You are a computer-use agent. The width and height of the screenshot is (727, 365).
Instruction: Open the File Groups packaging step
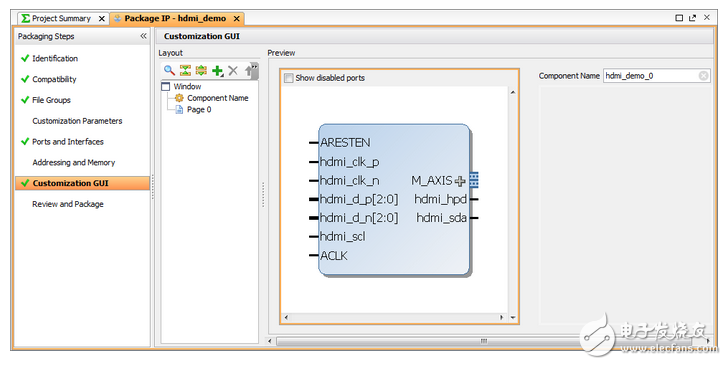[51, 100]
